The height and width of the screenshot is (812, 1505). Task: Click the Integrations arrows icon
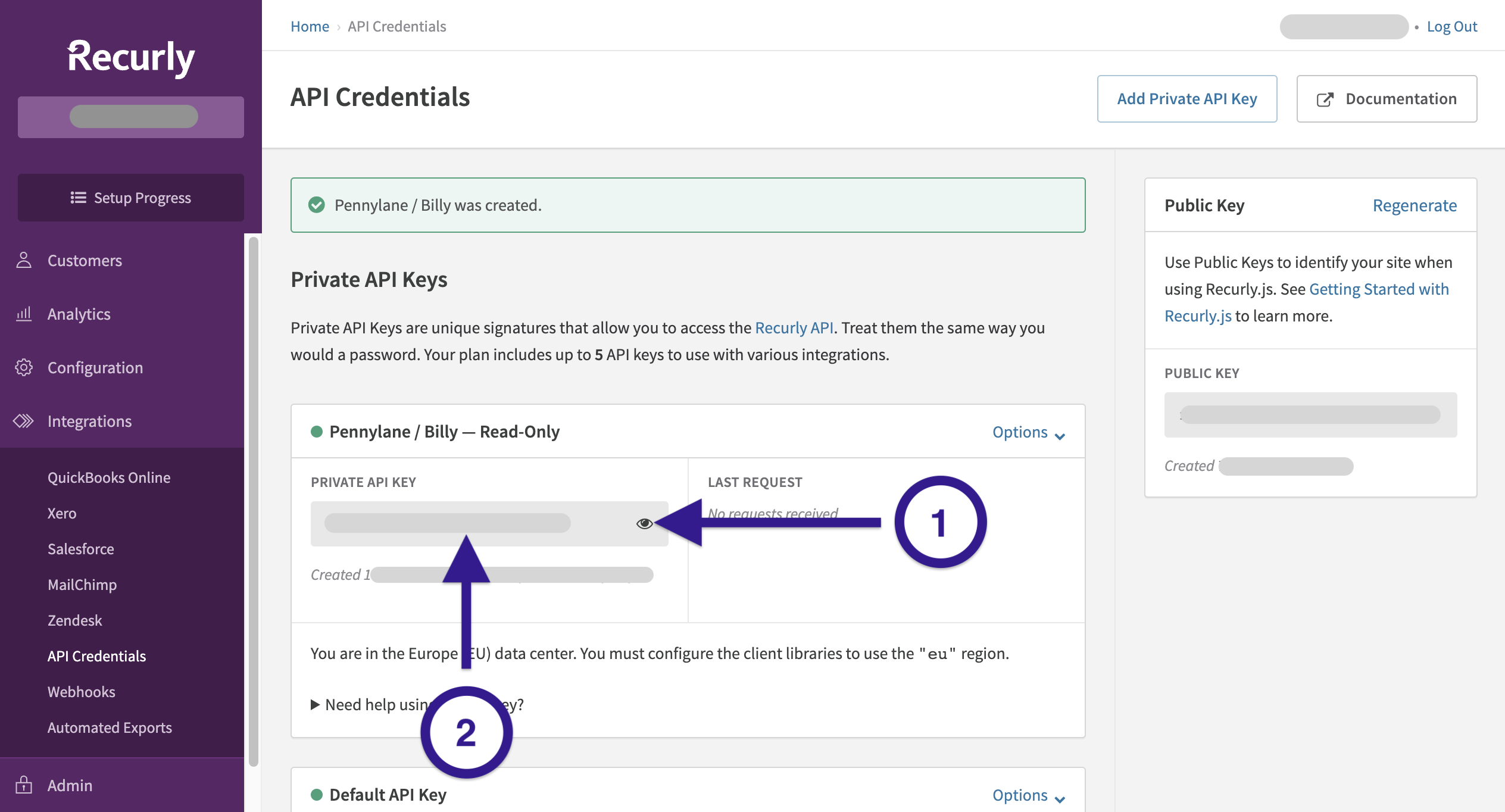[x=24, y=421]
